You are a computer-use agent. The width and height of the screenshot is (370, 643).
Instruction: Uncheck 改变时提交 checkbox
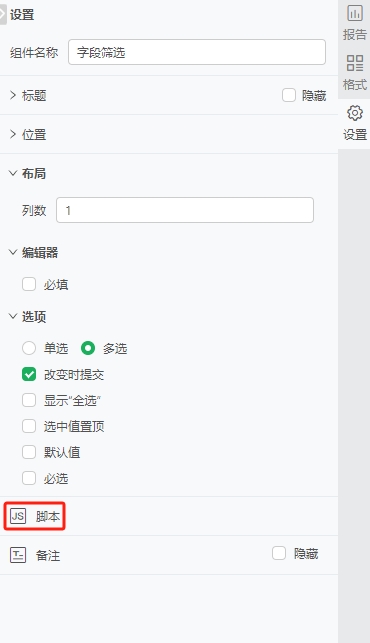point(29,374)
